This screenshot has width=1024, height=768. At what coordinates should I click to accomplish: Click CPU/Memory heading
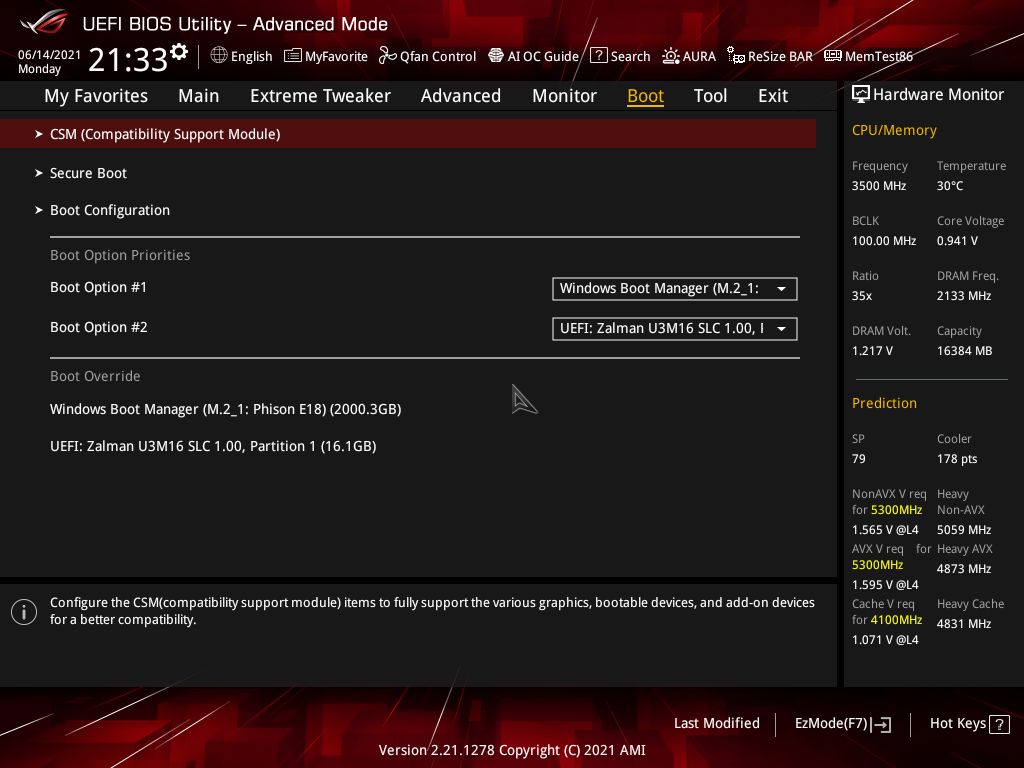click(x=894, y=131)
